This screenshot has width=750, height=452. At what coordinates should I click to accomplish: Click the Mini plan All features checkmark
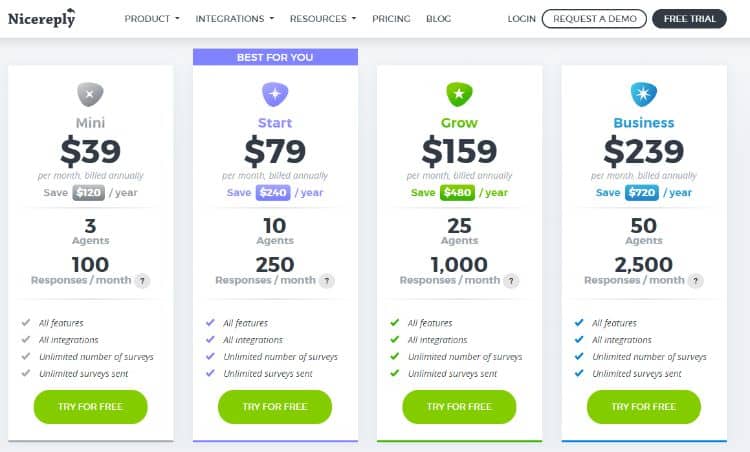coord(26,323)
